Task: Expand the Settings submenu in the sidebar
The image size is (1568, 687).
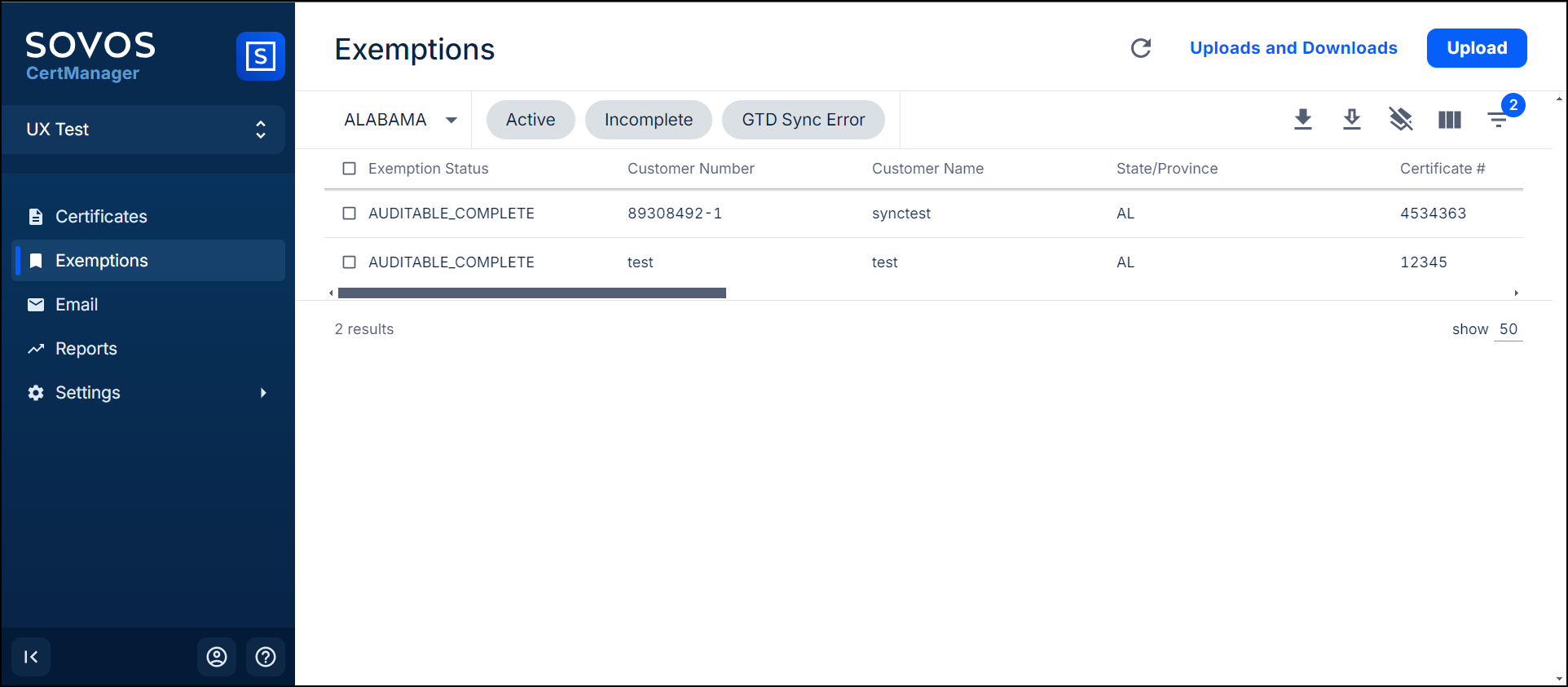Action: [x=262, y=393]
